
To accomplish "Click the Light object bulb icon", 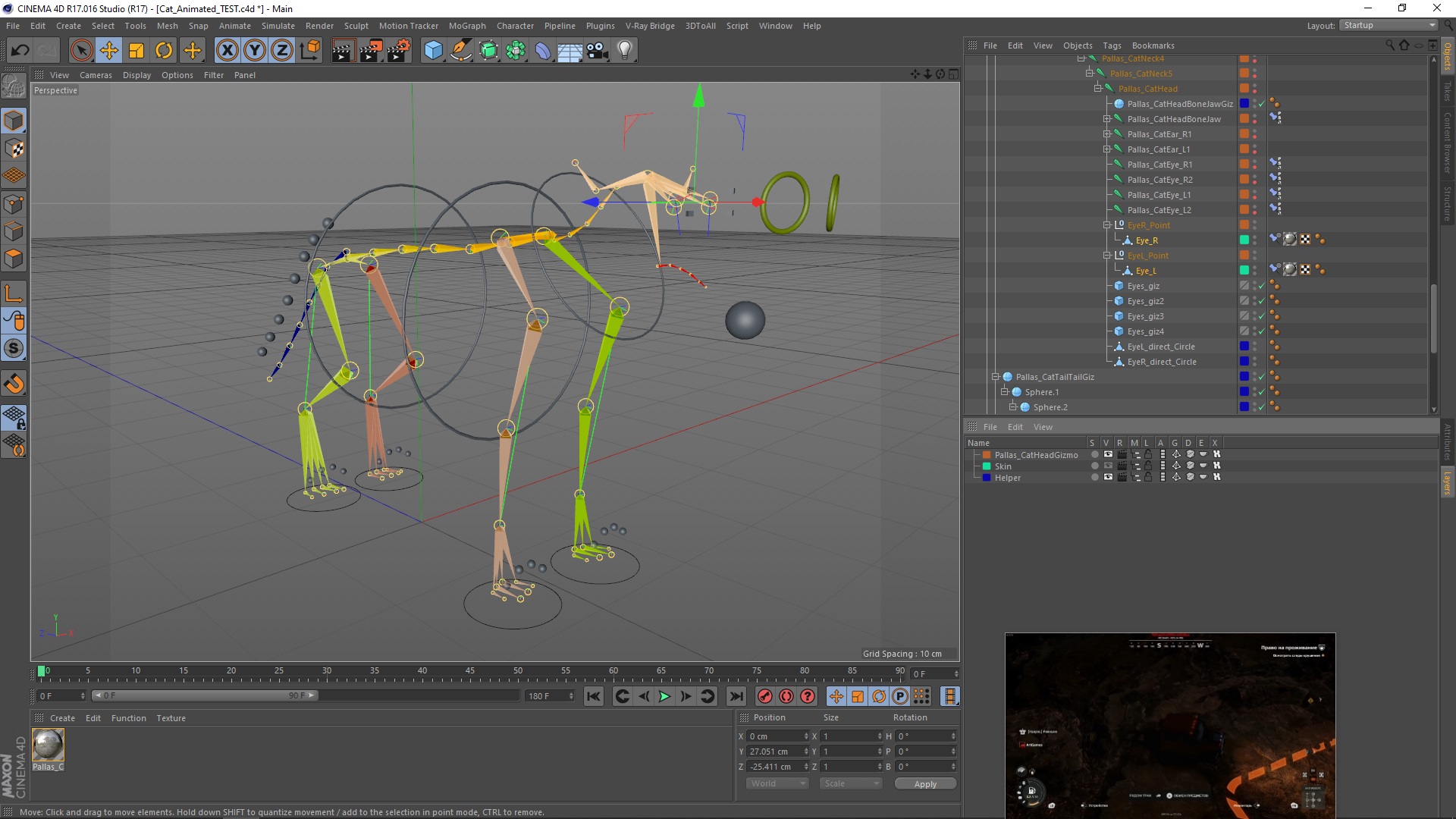I will (625, 51).
